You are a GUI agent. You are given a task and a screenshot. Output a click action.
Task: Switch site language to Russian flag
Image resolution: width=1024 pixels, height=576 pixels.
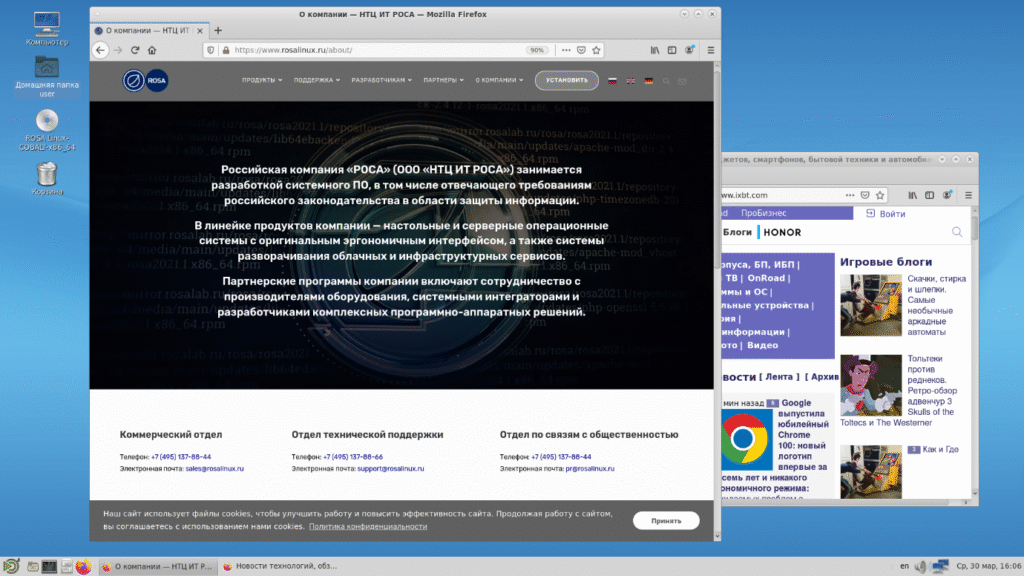tap(613, 81)
